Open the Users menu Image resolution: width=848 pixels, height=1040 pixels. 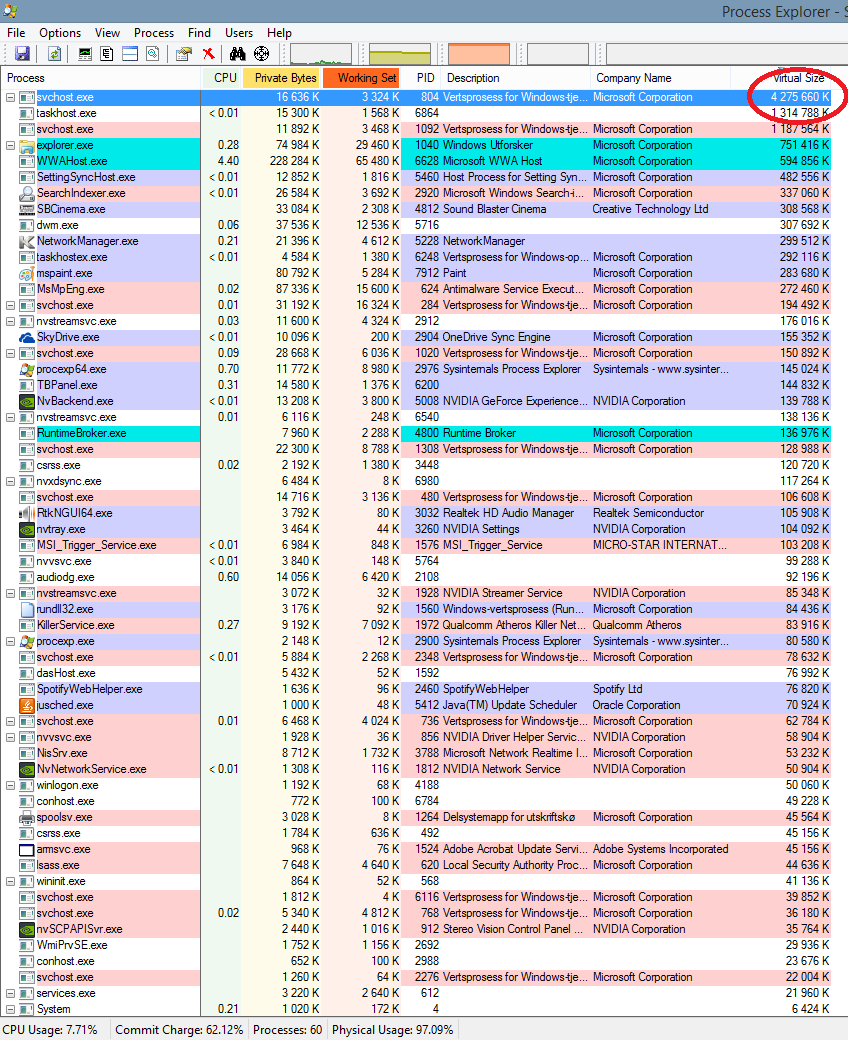[239, 32]
